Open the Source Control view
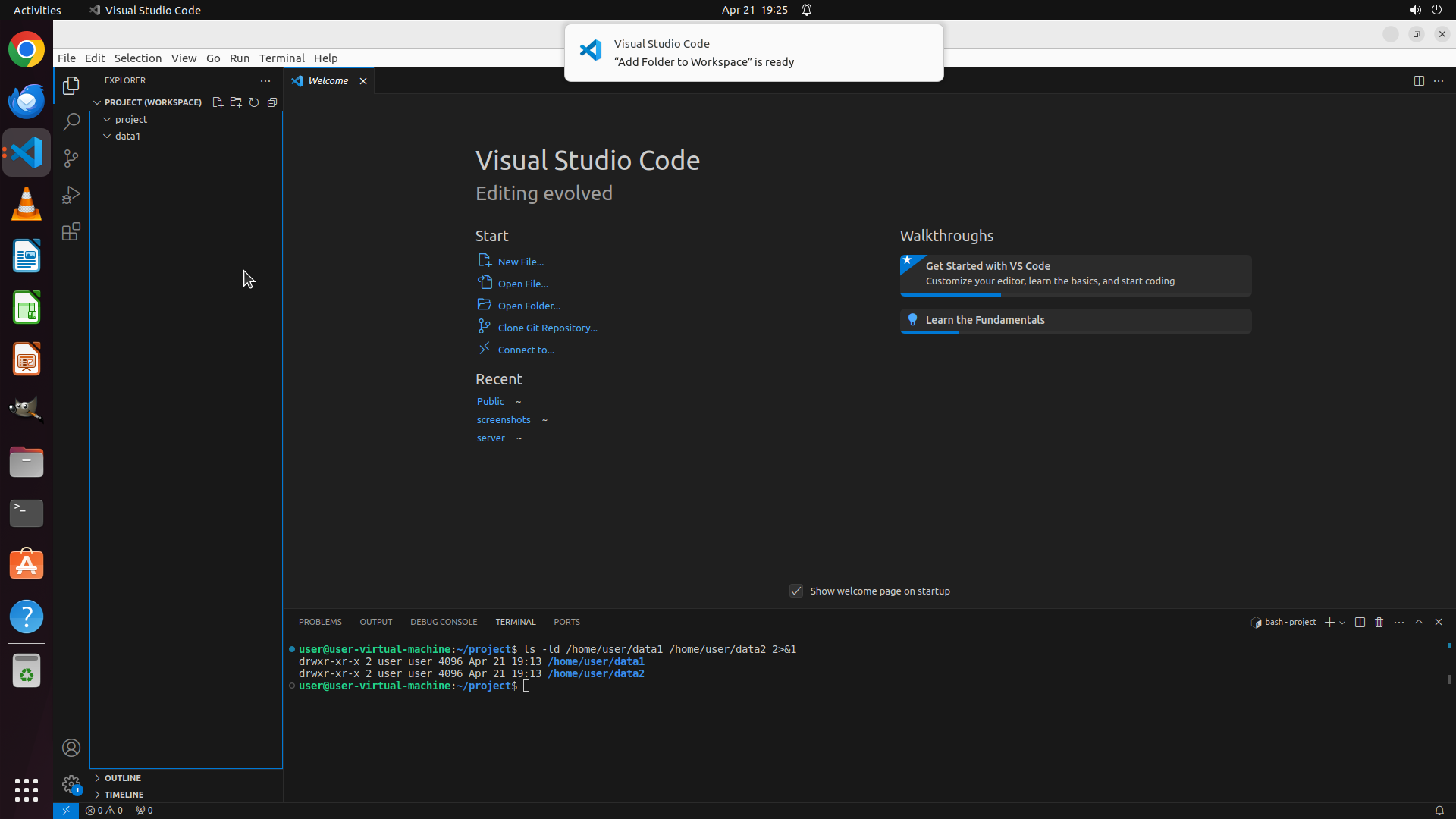The height and width of the screenshot is (819, 1456). [71, 158]
